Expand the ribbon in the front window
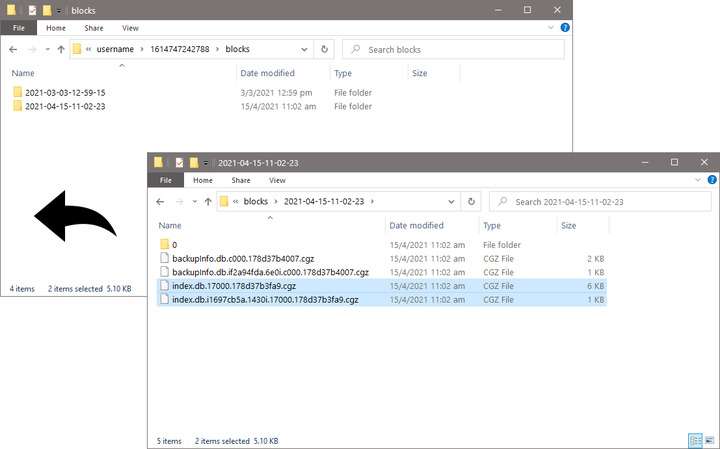Image resolution: width=720 pixels, height=449 pixels. coord(698,181)
